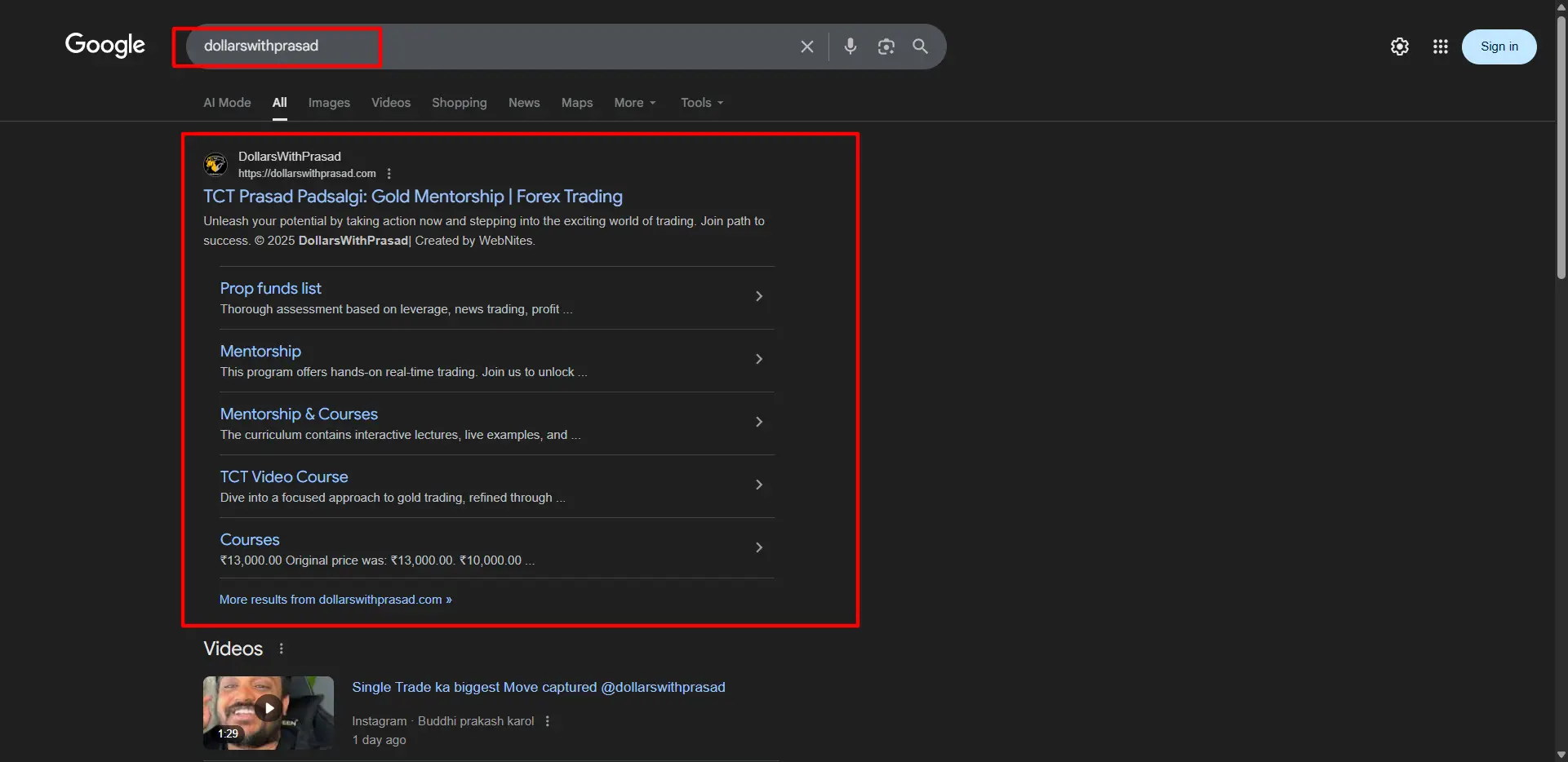Click the search magnifier icon
The width and height of the screenshot is (1568, 762).
tap(921, 47)
